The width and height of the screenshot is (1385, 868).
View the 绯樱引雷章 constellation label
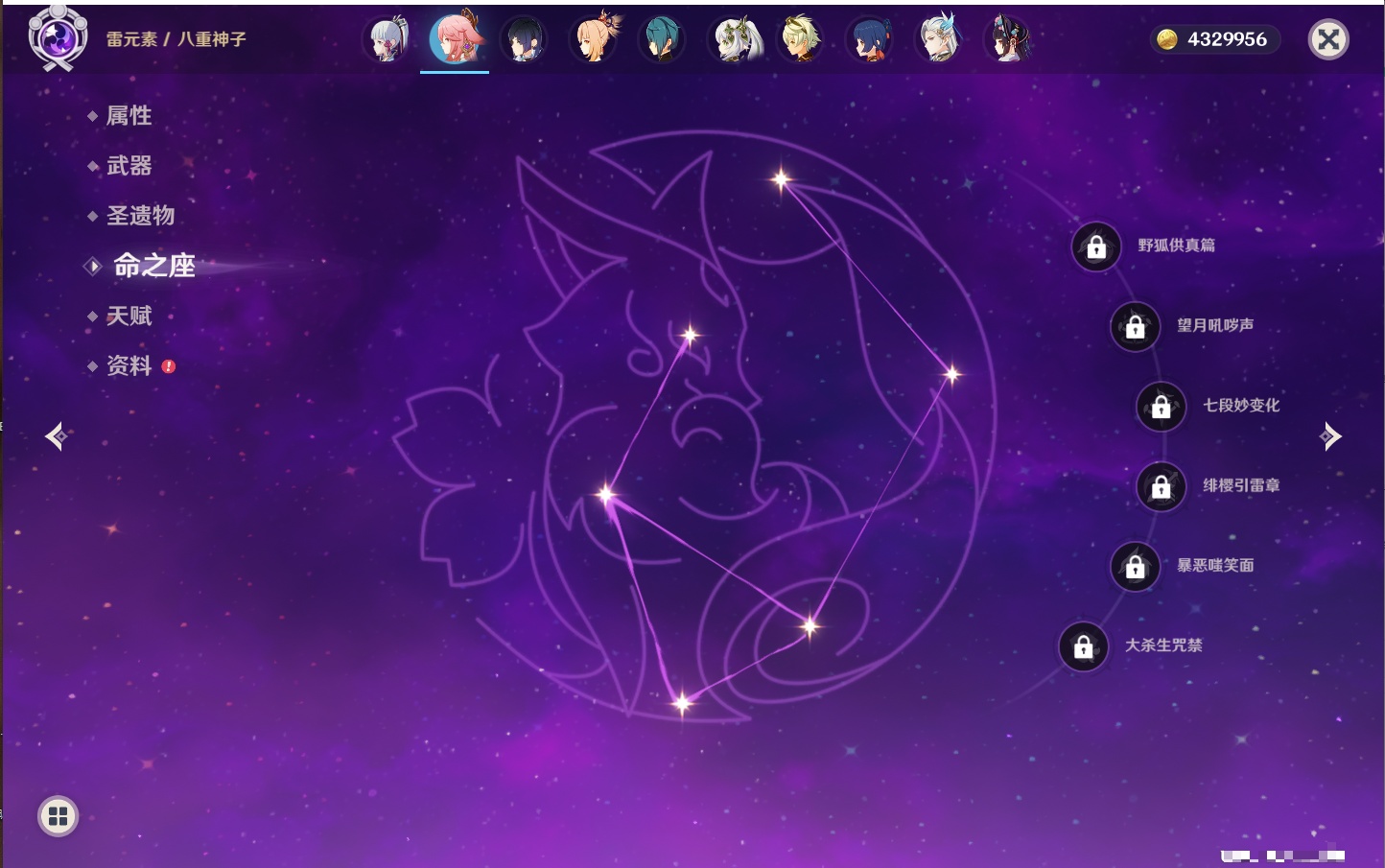click(x=1241, y=485)
